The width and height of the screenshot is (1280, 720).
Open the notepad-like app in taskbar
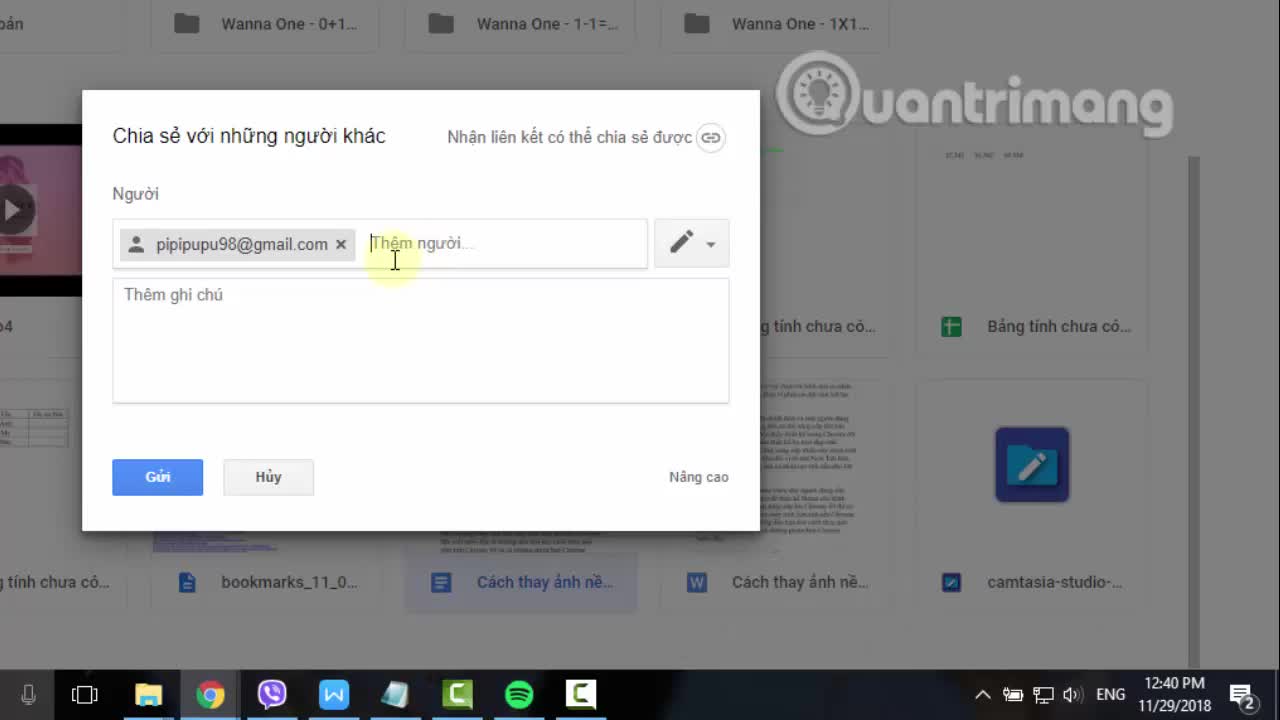click(x=396, y=694)
